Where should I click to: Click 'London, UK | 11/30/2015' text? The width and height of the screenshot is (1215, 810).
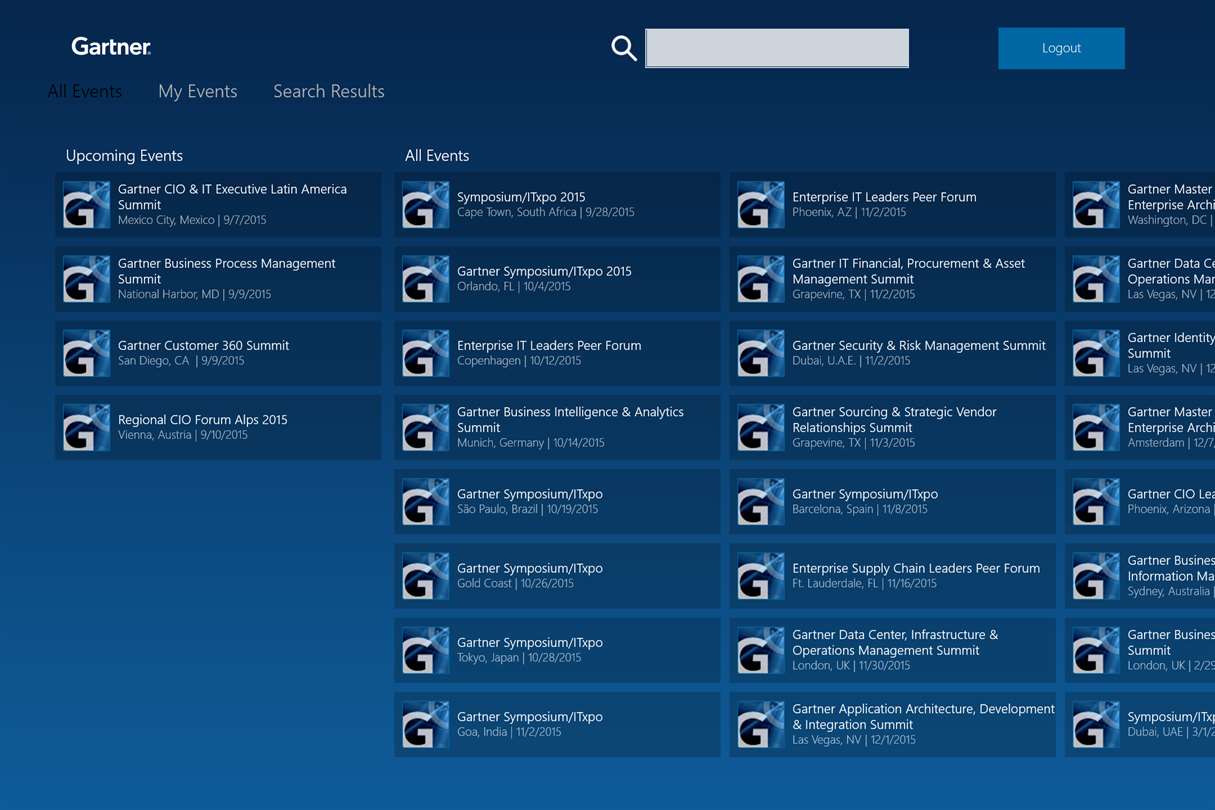click(x=851, y=666)
